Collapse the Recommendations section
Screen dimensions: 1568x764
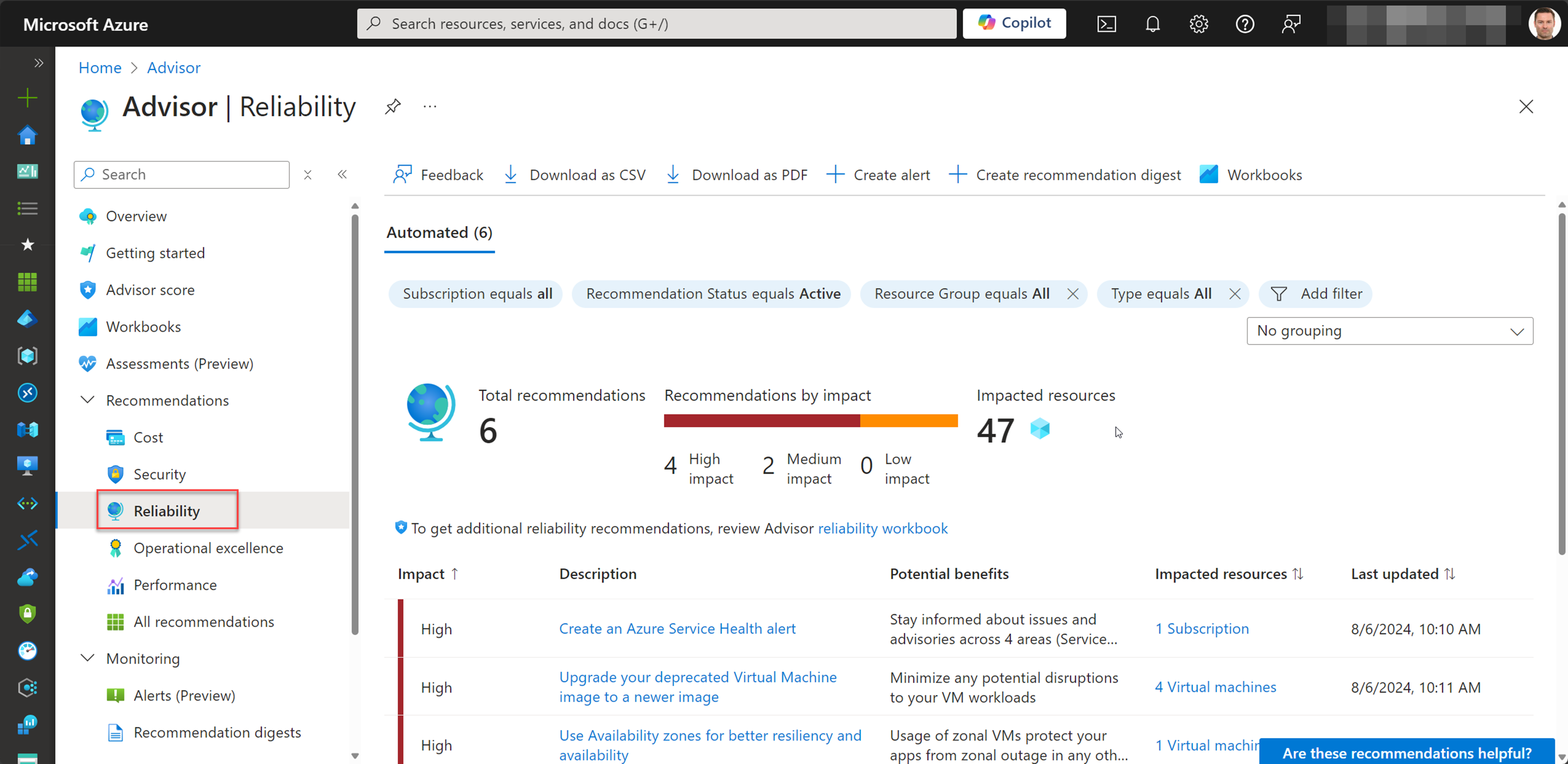[87, 399]
